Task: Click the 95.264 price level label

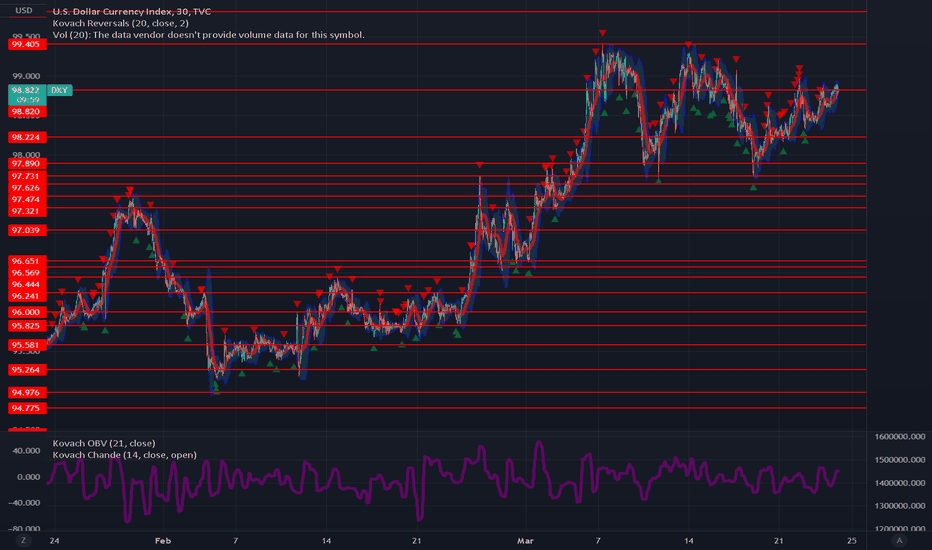Action: point(27,370)
